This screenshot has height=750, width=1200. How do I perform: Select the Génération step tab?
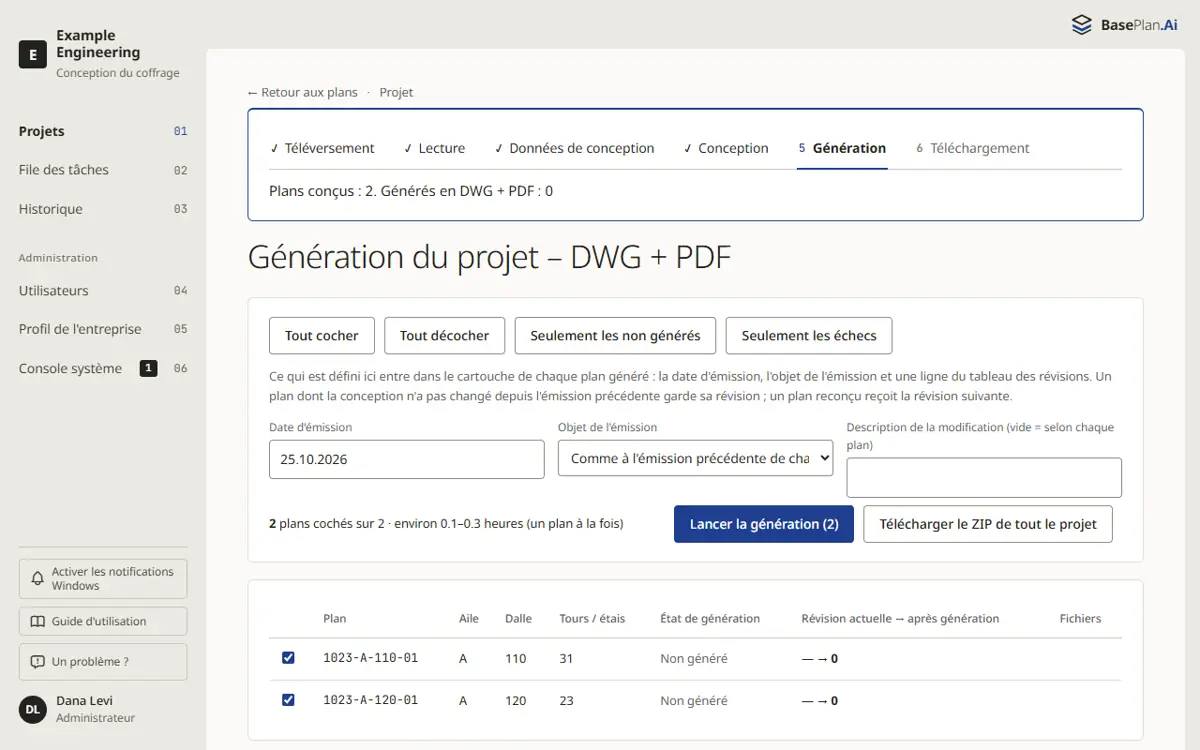click(x=842, y=148)
